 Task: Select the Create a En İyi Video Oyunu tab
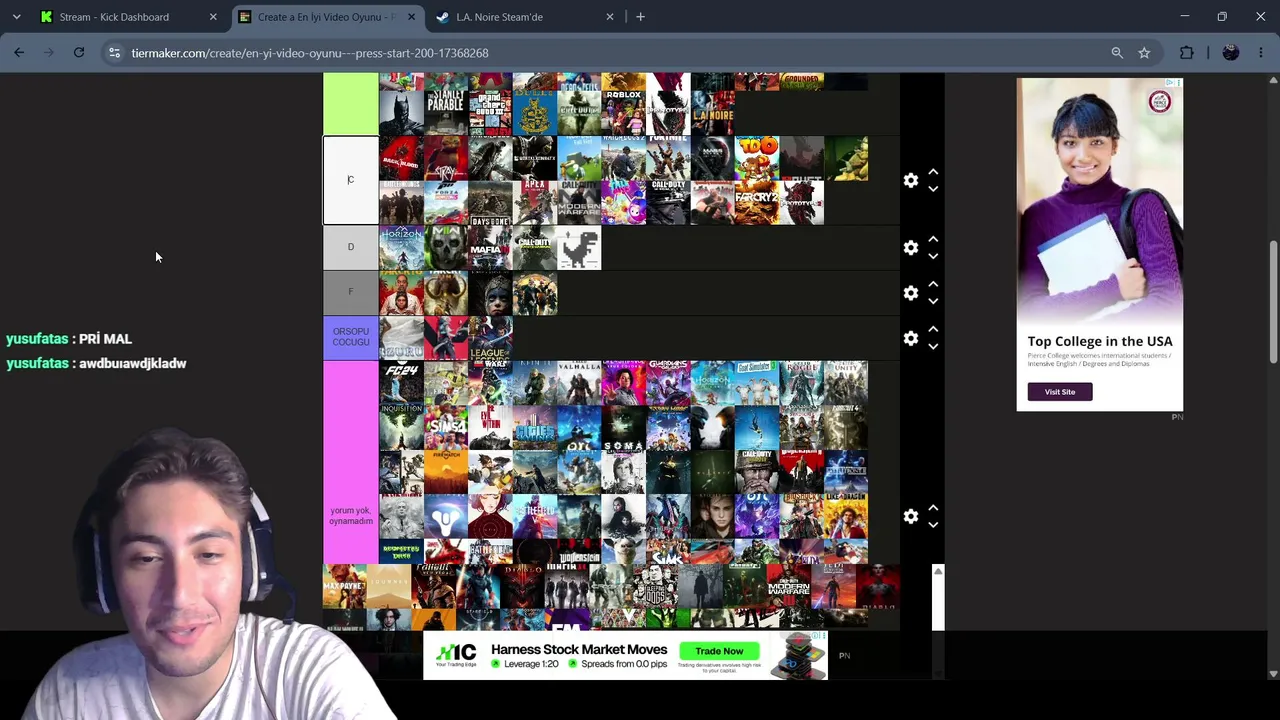coord(326,17)
